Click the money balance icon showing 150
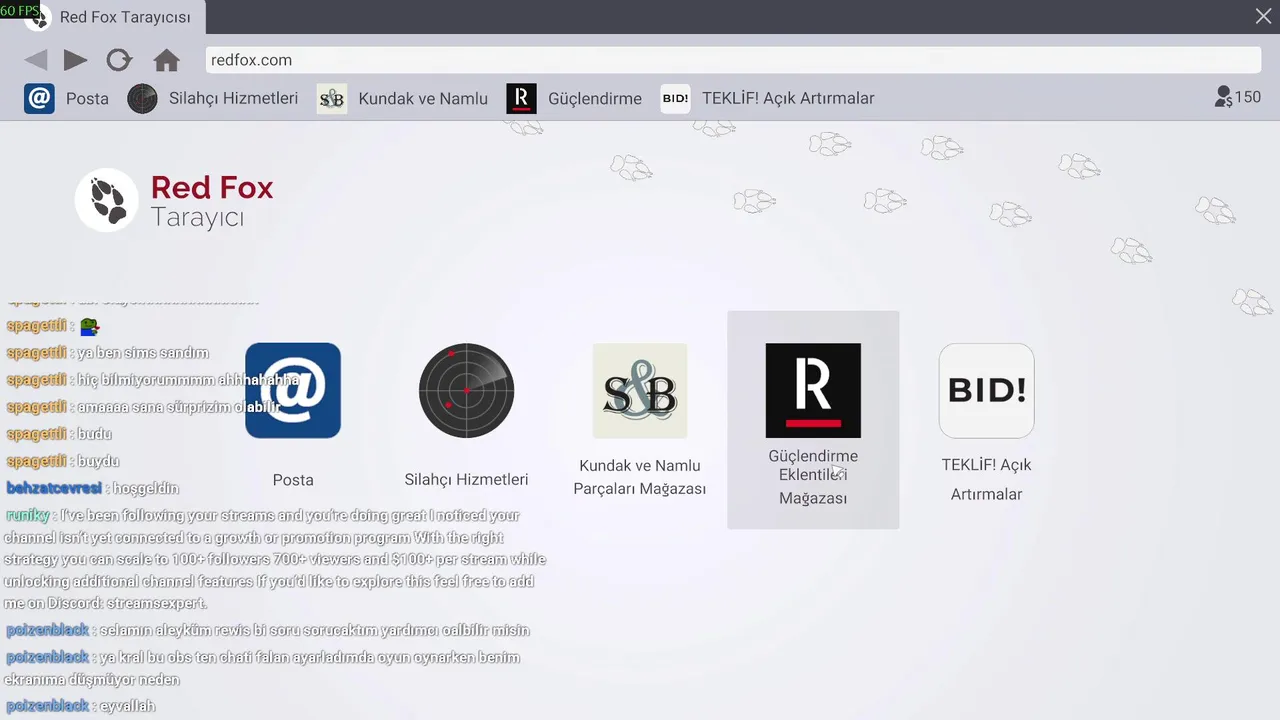The height and width of the screenshot is (720, 1280). tap(1223, 97)
